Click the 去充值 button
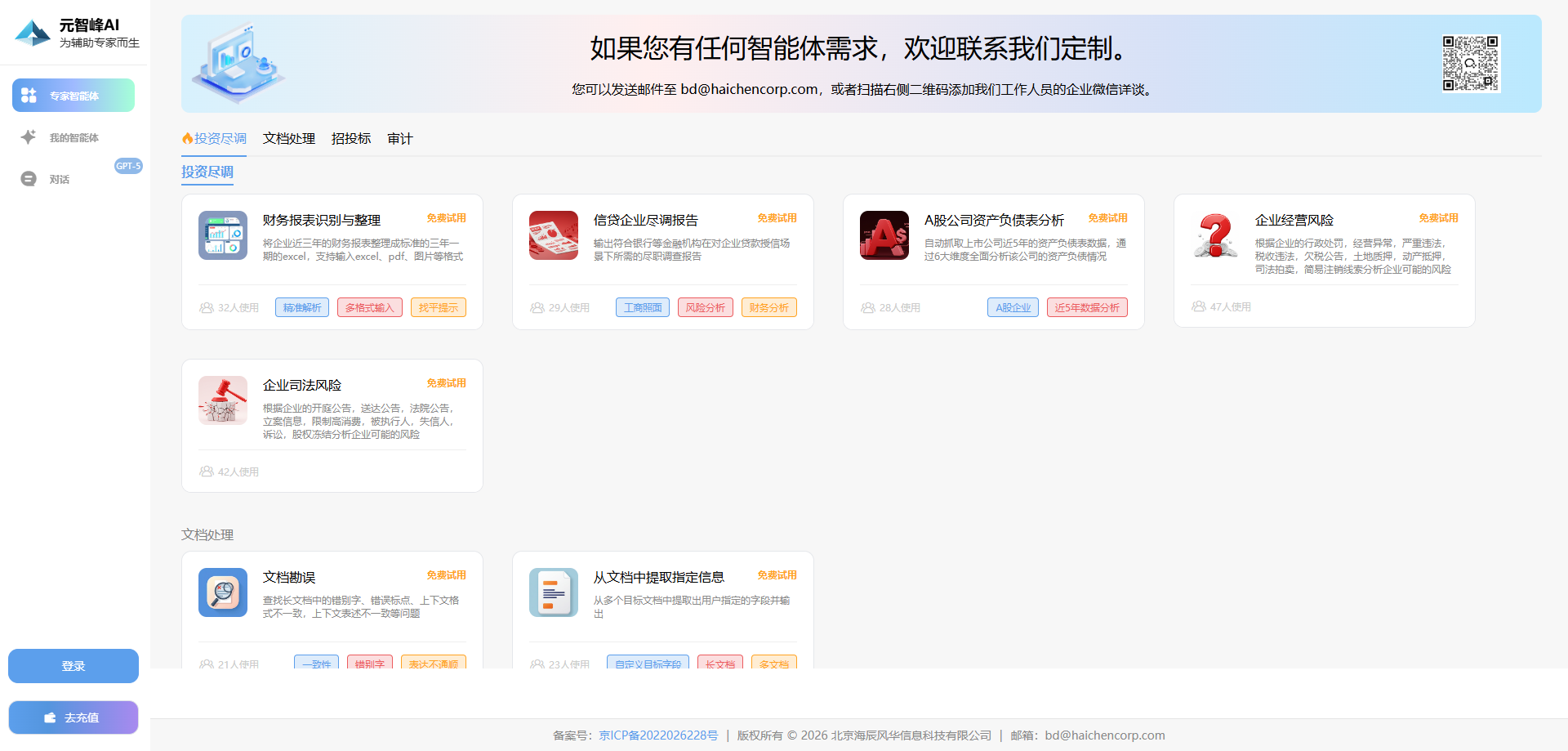 pos(73,717)
